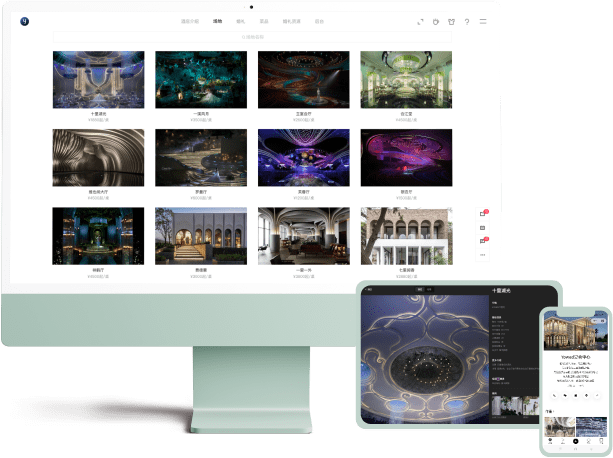Viewport: 613px width, 458px height.
Task: Switch to the first tab in top navigation
Action: coord(190,21)
